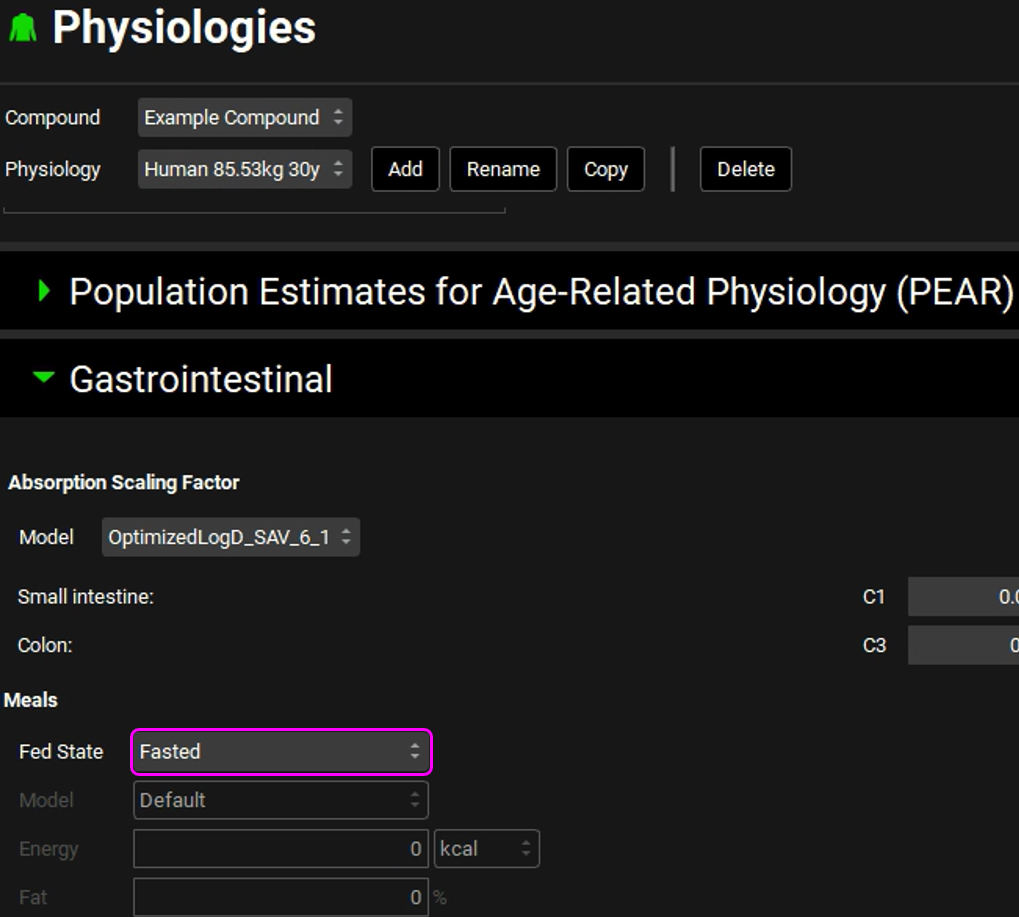Click the Fat percentage input field
Screen dimensions: 1019x917
(280, 897)
